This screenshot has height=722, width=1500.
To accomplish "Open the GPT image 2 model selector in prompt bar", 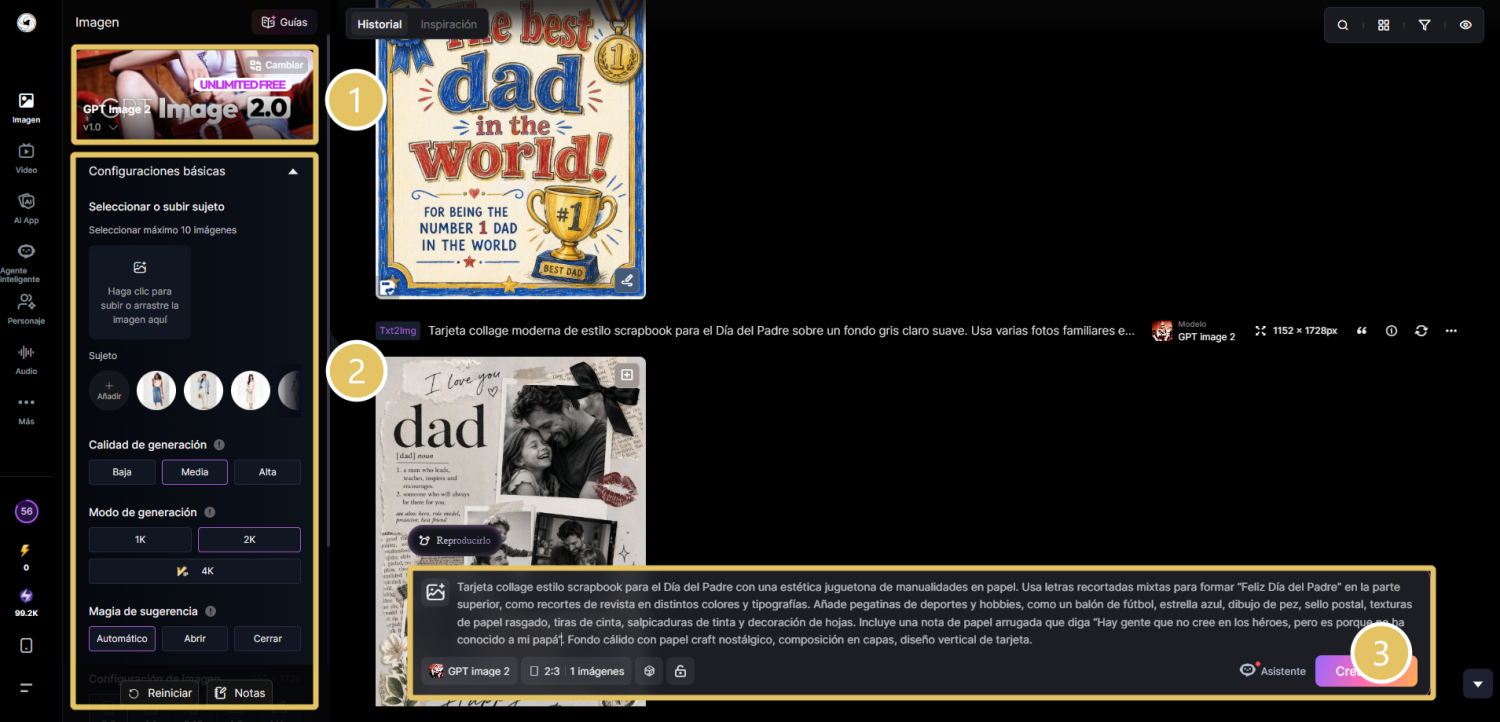I will 470,671.
